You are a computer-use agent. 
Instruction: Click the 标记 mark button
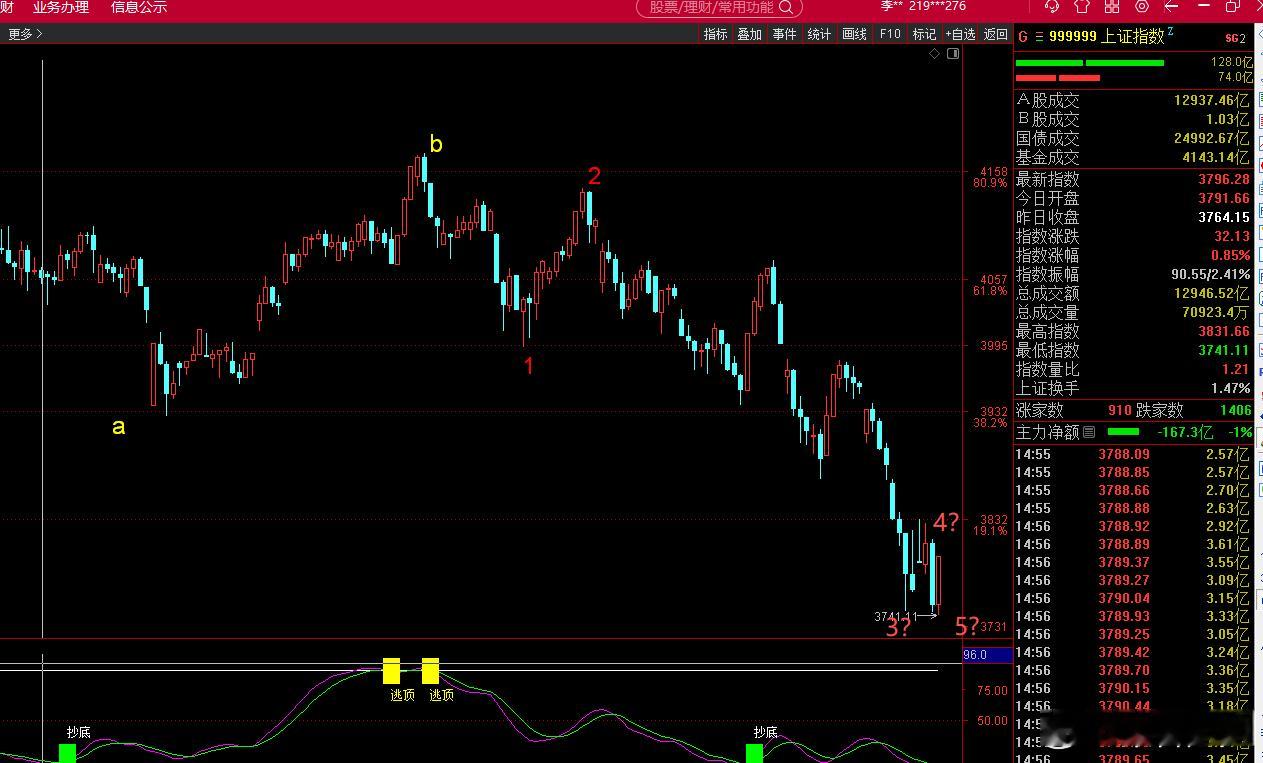[x=924, y=34]
